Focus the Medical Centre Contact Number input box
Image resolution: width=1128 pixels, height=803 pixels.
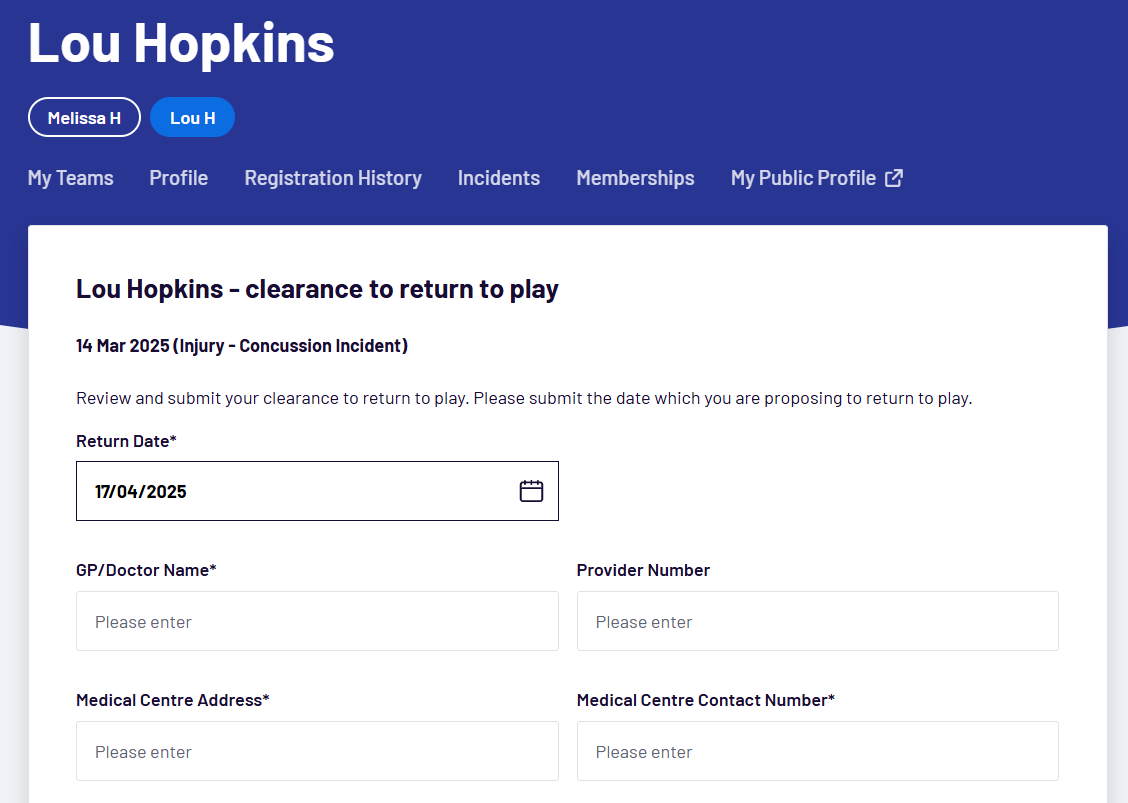coord(817,751)
